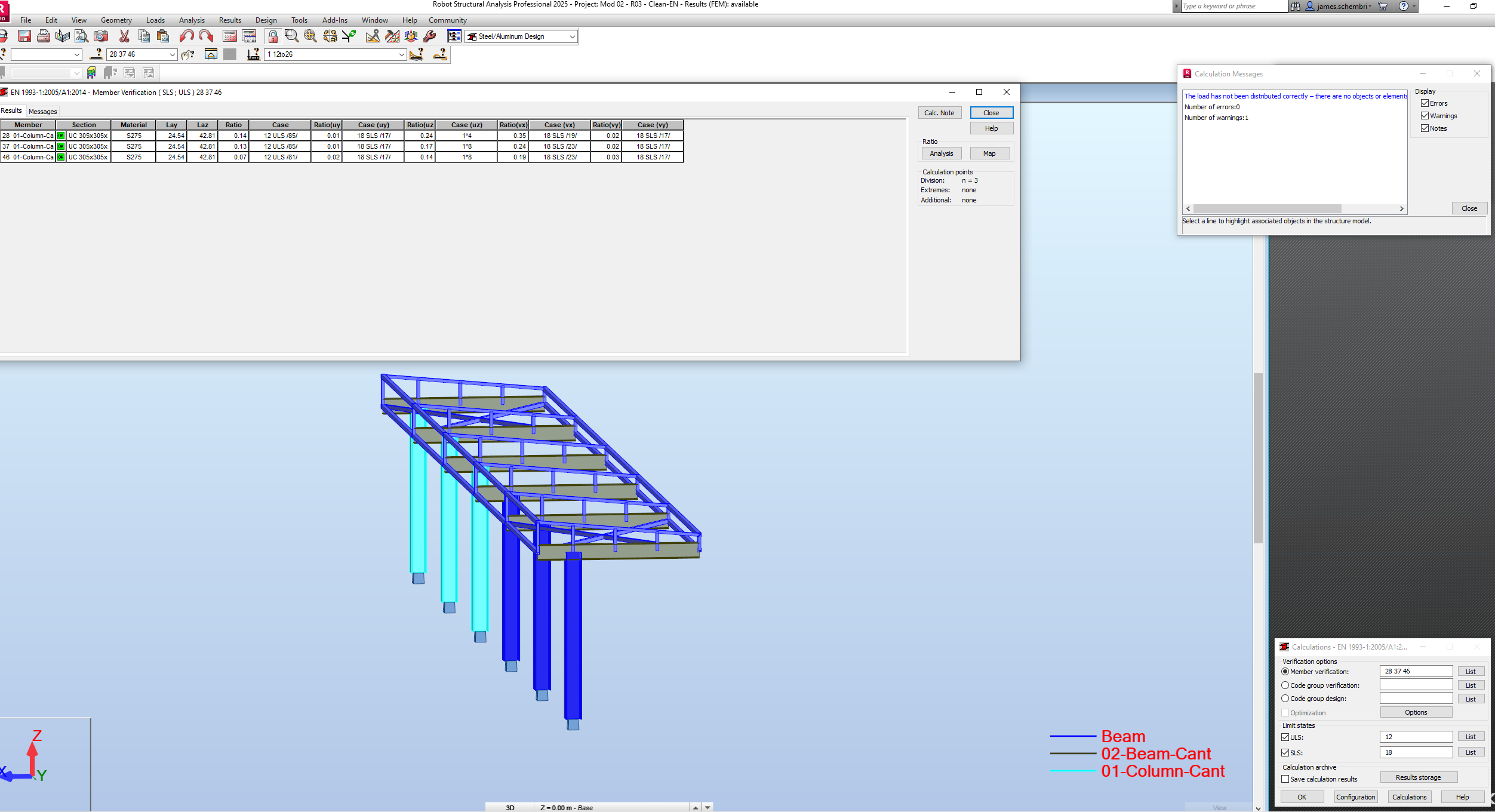Expand the bar selection 28 37 46 dropdown
Viewport: 1495px width, 812px height.
[x=172, y=54]
